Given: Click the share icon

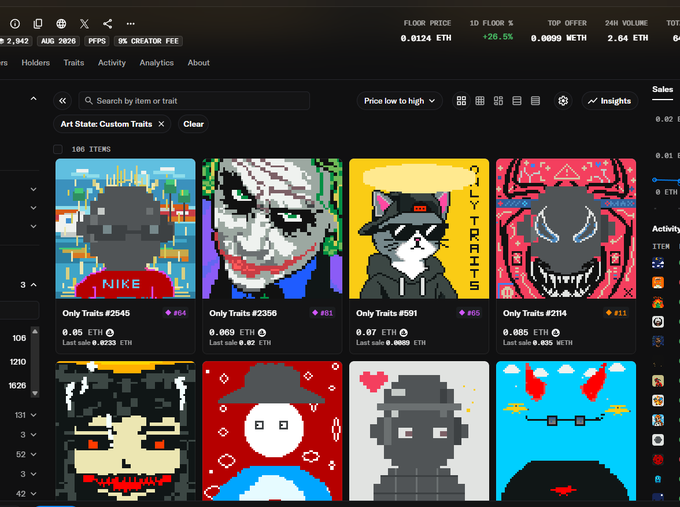Looking at the screenshot, I should tap(108, 23).
